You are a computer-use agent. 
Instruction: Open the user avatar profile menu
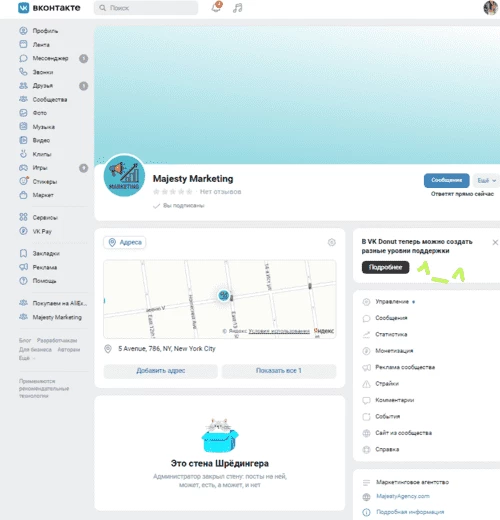click(x=490, y=8)
